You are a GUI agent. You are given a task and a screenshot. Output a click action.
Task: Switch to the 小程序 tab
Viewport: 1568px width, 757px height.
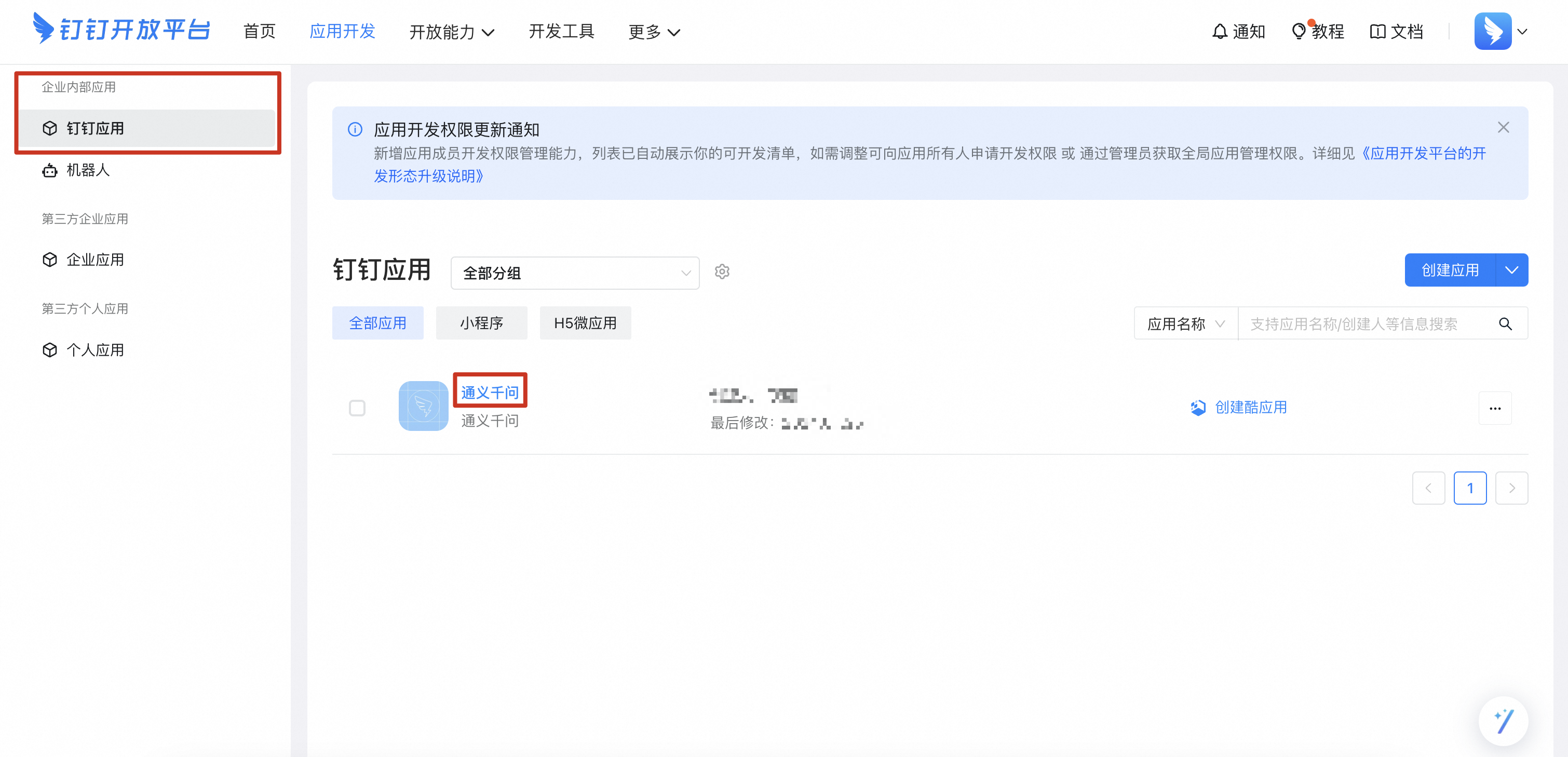(x=481, y=323)
